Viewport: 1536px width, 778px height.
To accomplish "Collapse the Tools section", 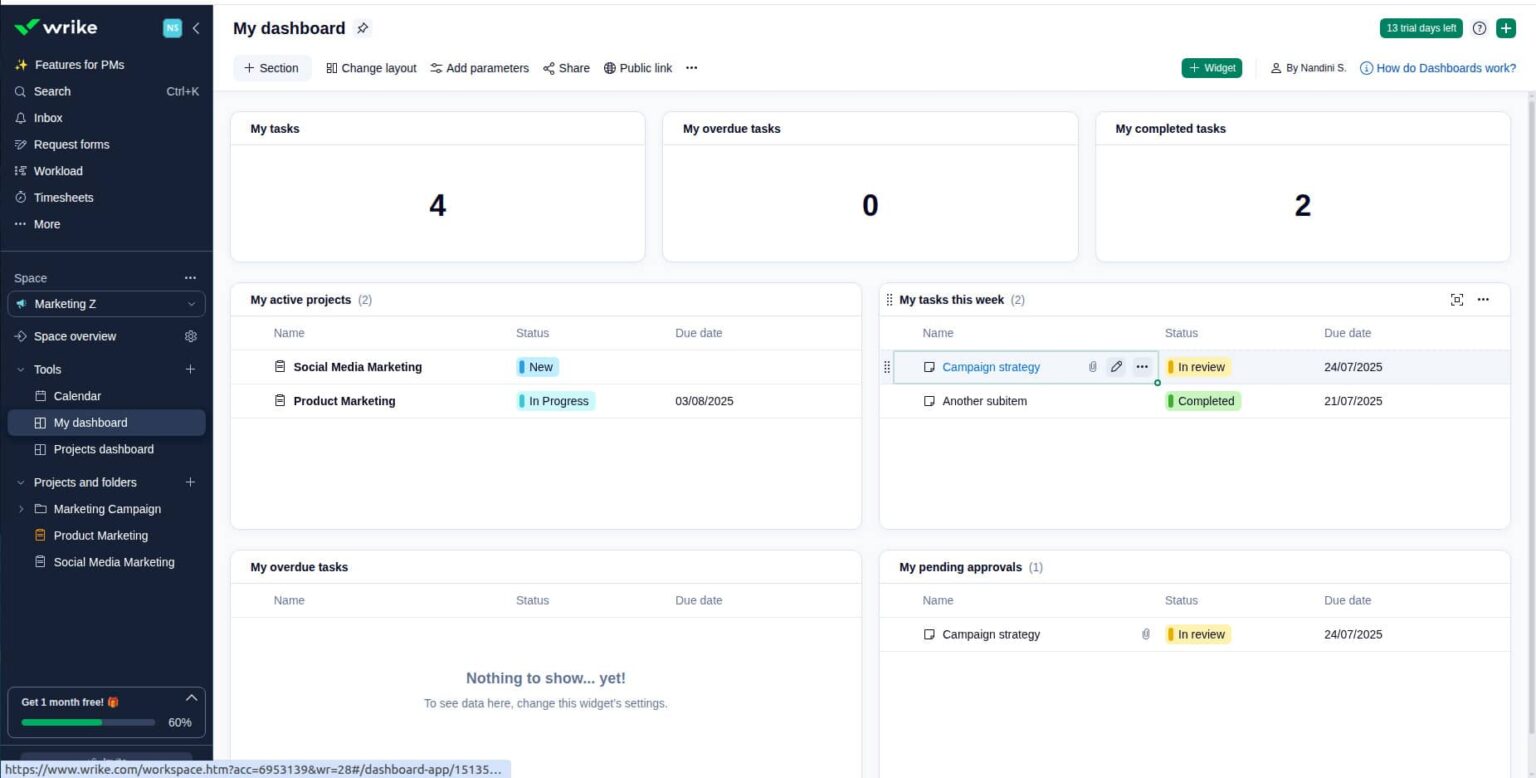I will (x=20, y=369).
